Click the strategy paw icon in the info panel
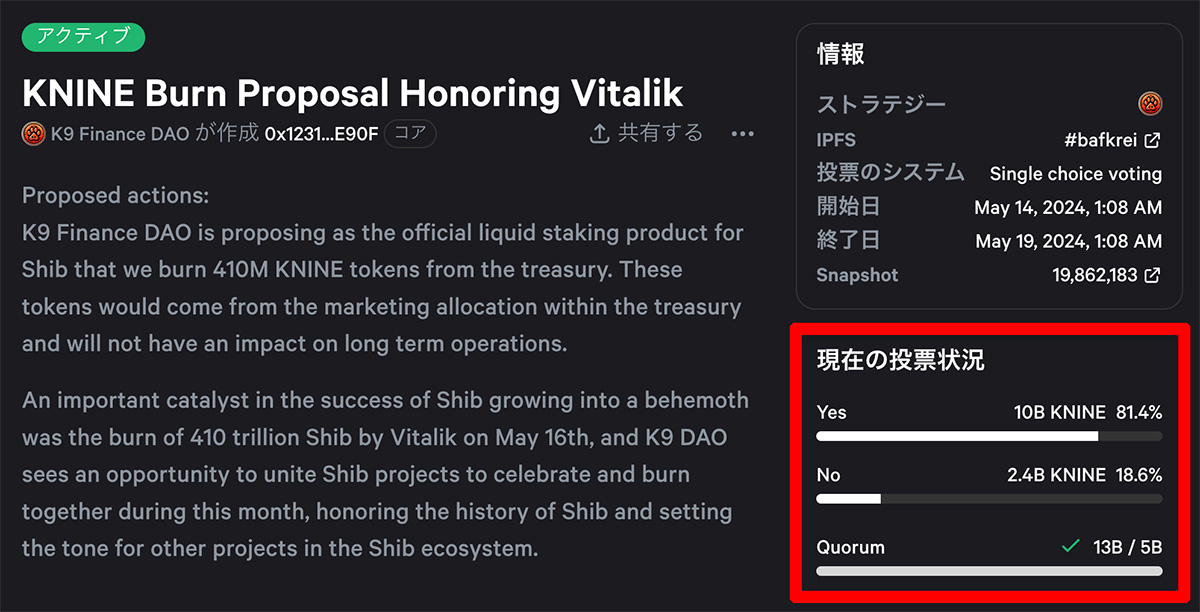Image resolution: width=1200 pixels, height=612 pixels. point(1150,103)
